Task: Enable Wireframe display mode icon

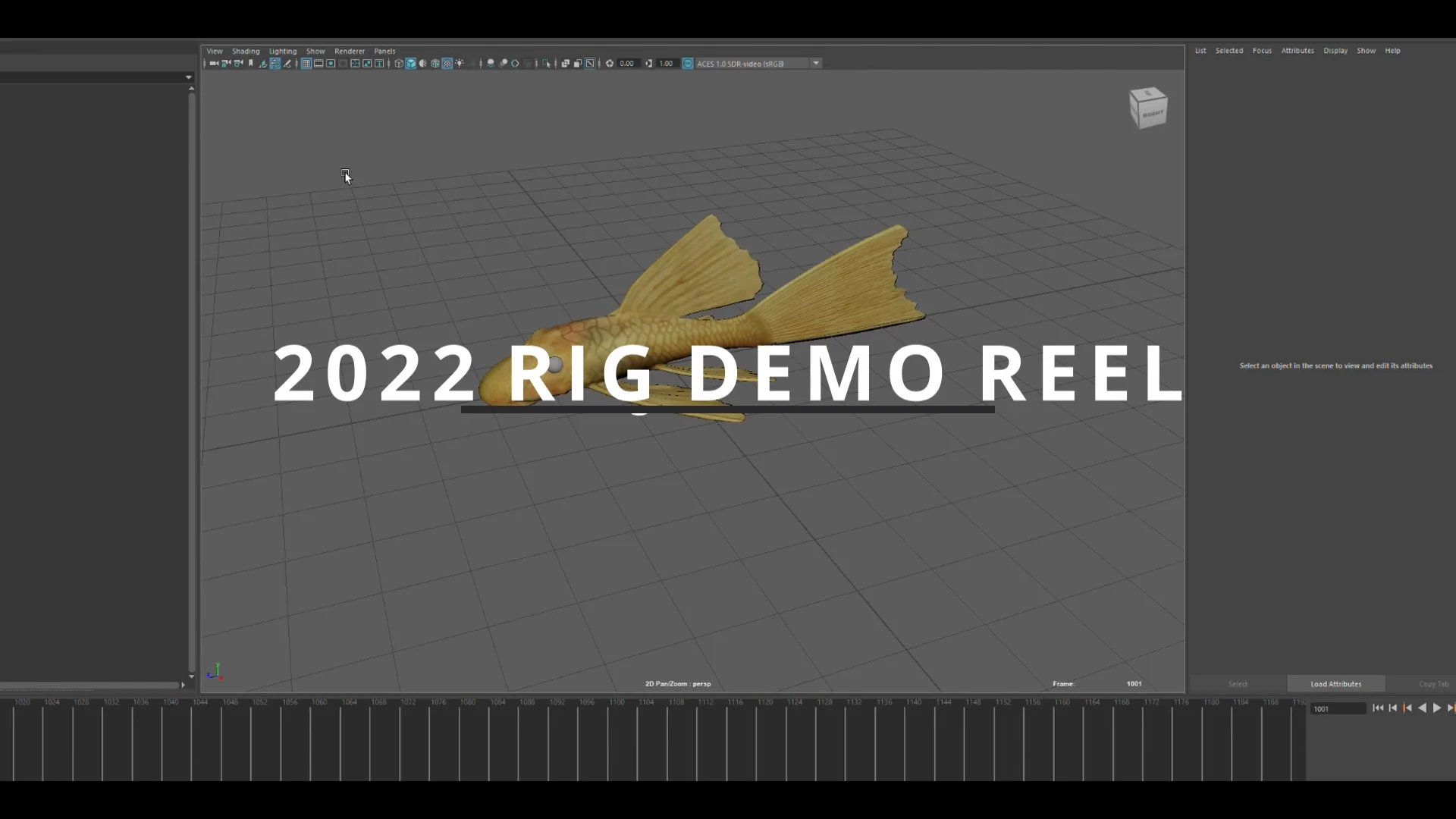Action: (x=399, y=64)
